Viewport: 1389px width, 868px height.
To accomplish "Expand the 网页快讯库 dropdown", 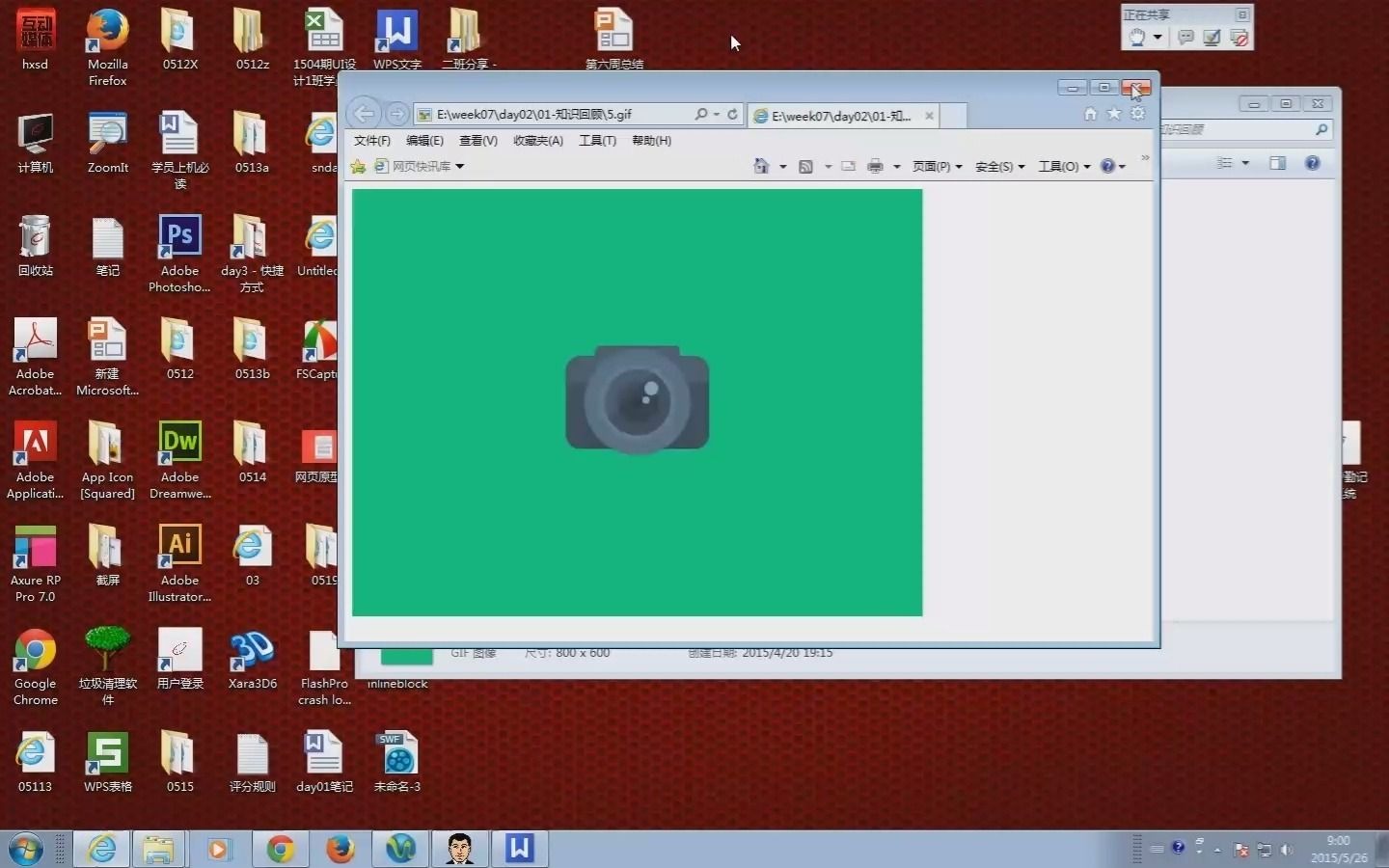I will click(x=460, y=167).
